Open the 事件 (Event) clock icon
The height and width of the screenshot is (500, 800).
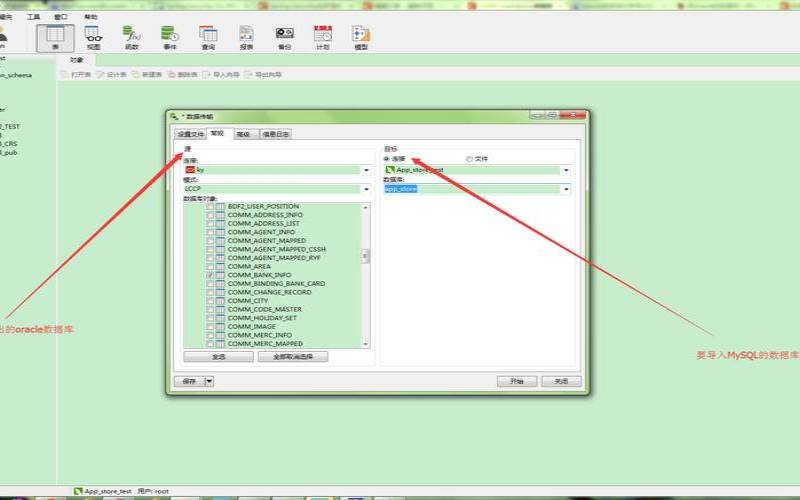[169, 37]
